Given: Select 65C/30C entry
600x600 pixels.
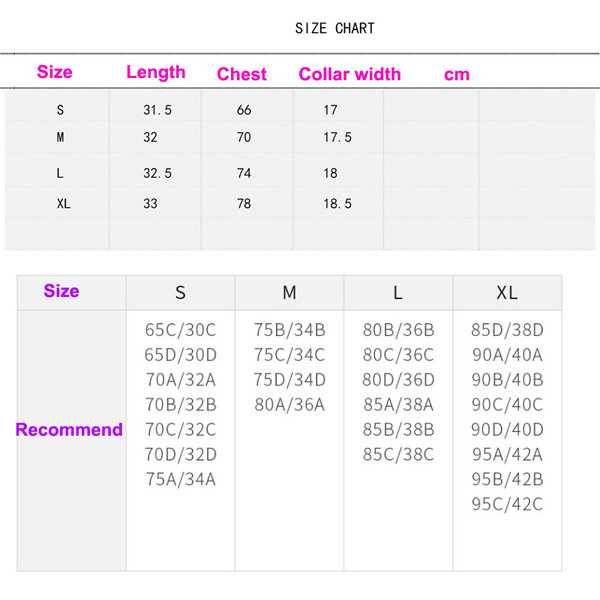Looking at the screenshot, I should [181, 330].
